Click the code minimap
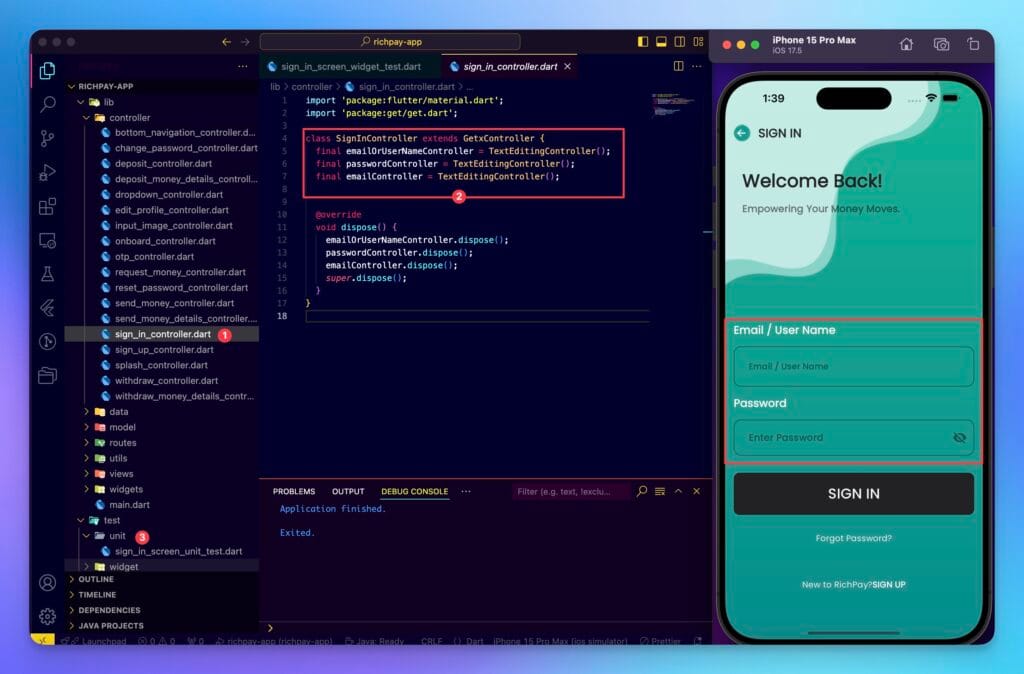The height and width of the screenshot is (674, 1024). click(x=673, y=104)
